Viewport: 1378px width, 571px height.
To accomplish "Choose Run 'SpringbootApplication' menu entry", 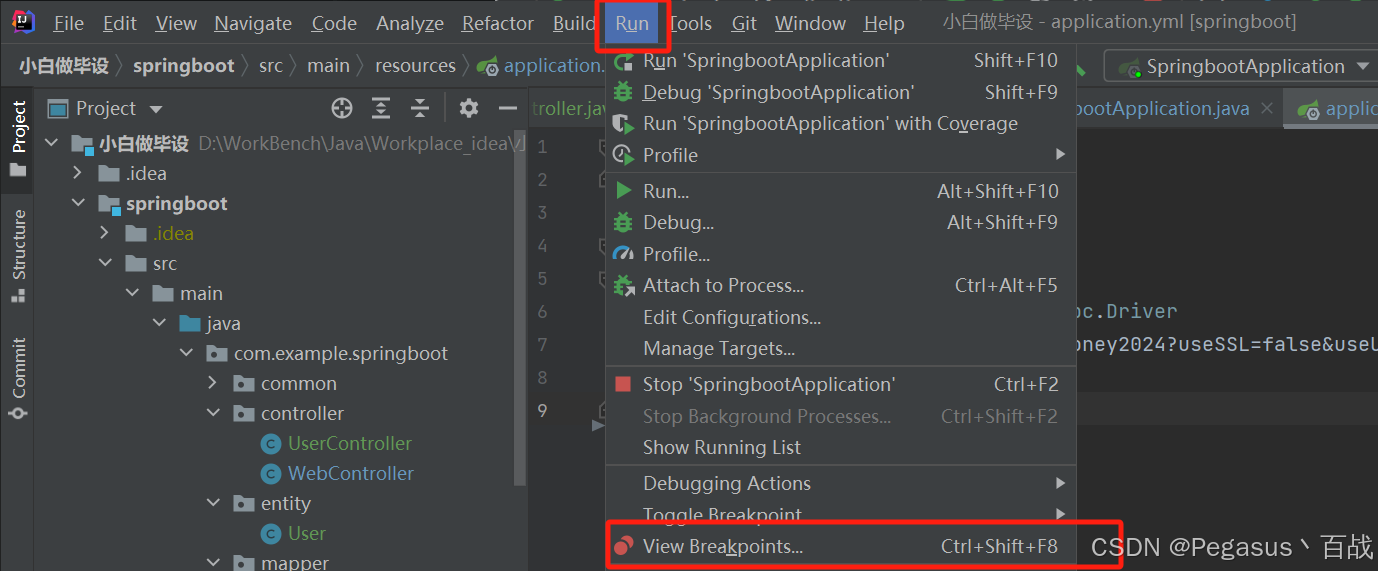I will 840,61.
